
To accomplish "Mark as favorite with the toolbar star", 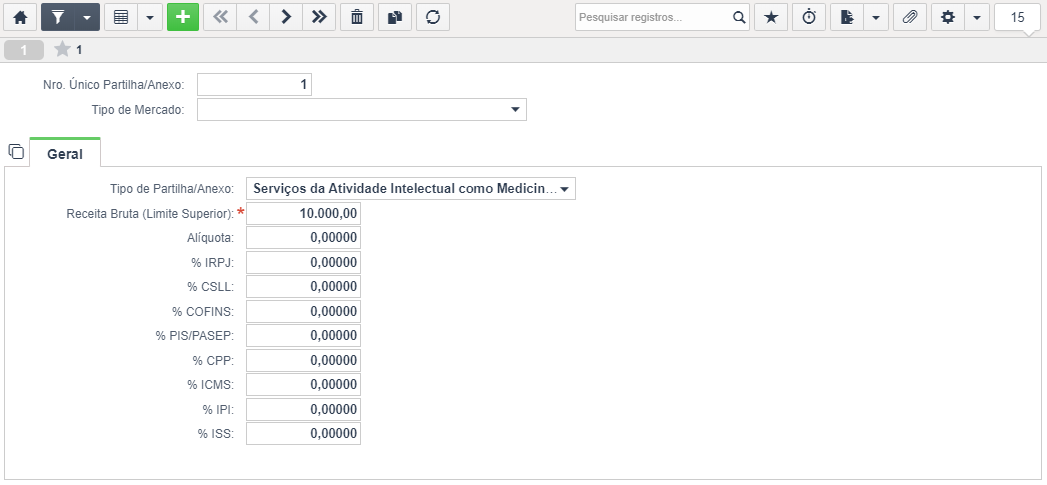I will pyautogui.click(x=771, y=17).
